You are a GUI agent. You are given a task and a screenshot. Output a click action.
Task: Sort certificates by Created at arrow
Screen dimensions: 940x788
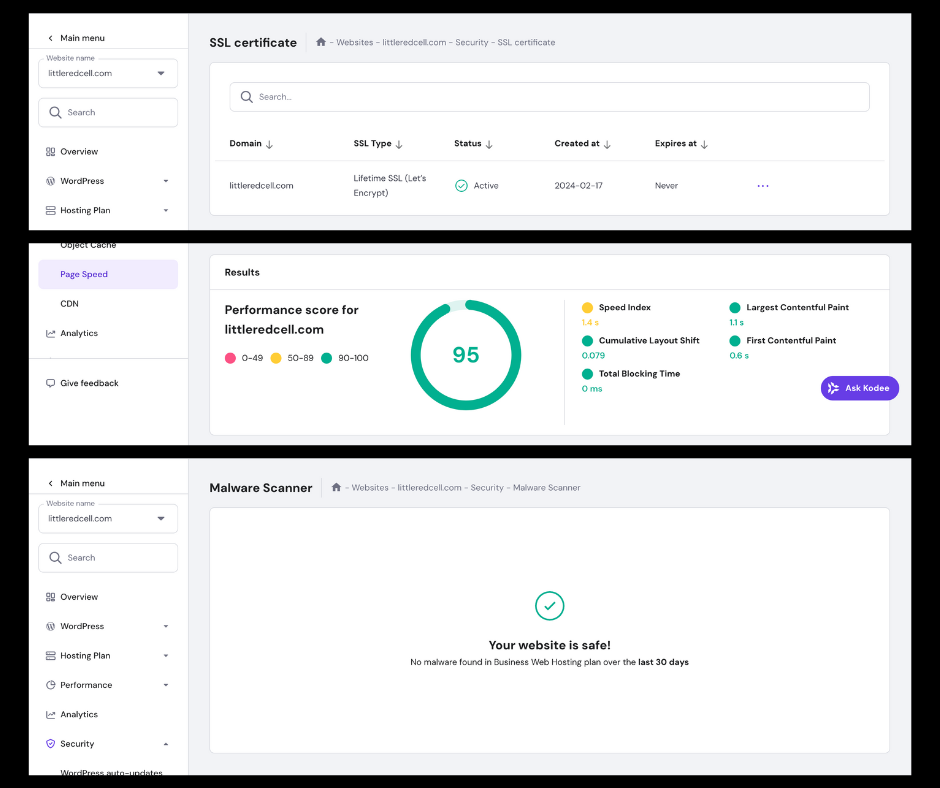coord(607,144)
